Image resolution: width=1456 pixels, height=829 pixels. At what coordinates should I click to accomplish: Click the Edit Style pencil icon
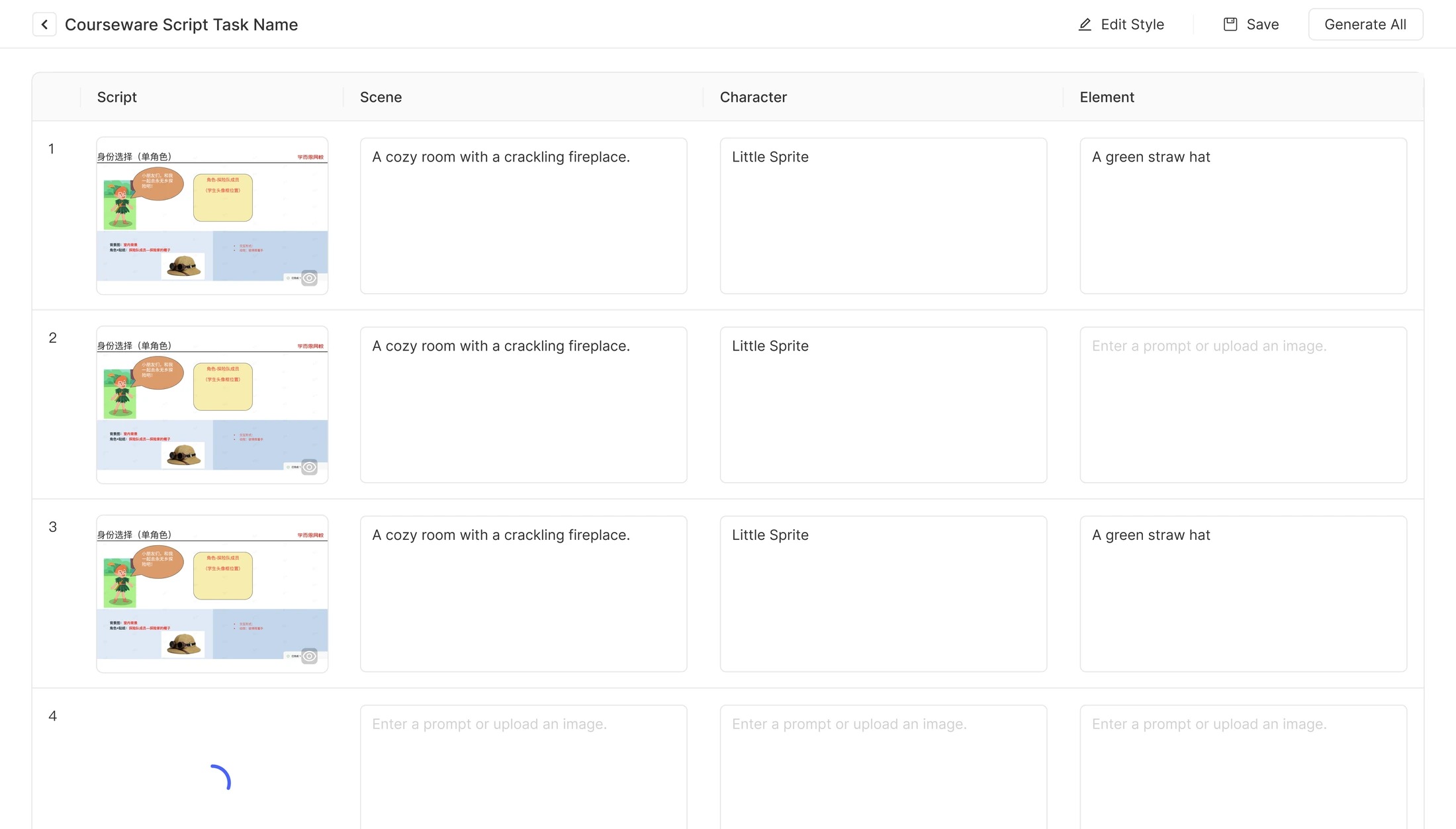[x=1085, y=24]
